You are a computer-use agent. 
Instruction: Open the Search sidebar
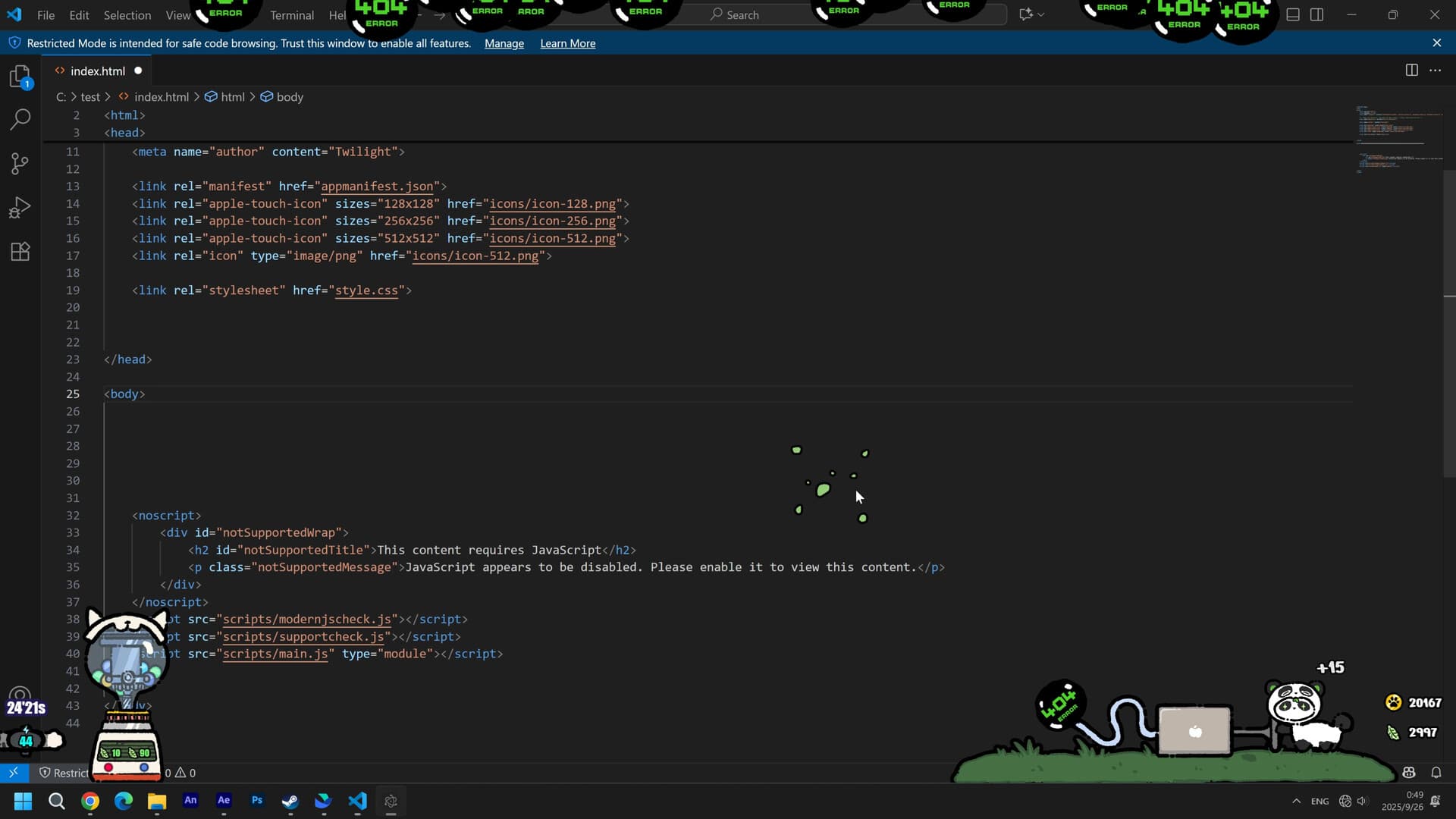point(19,120)
